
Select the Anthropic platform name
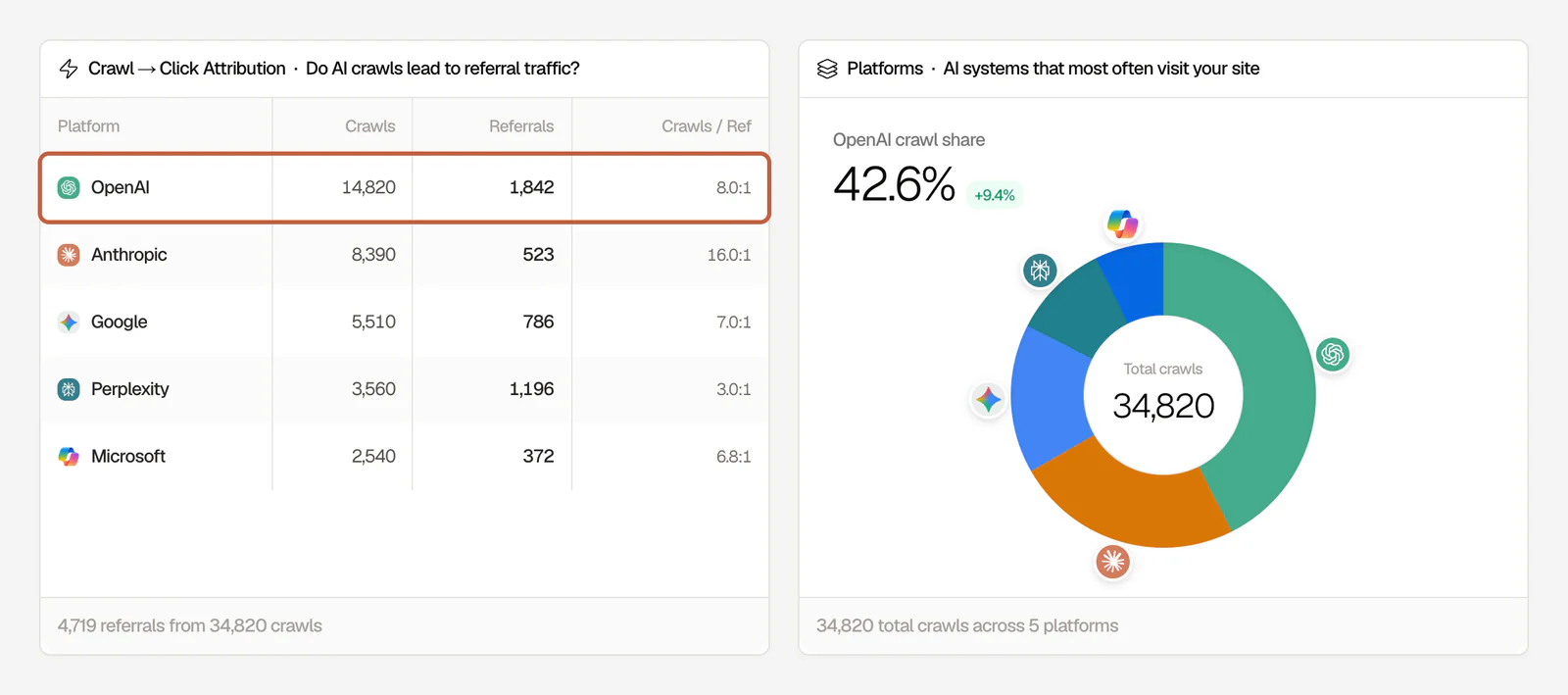tap(129, 255)
